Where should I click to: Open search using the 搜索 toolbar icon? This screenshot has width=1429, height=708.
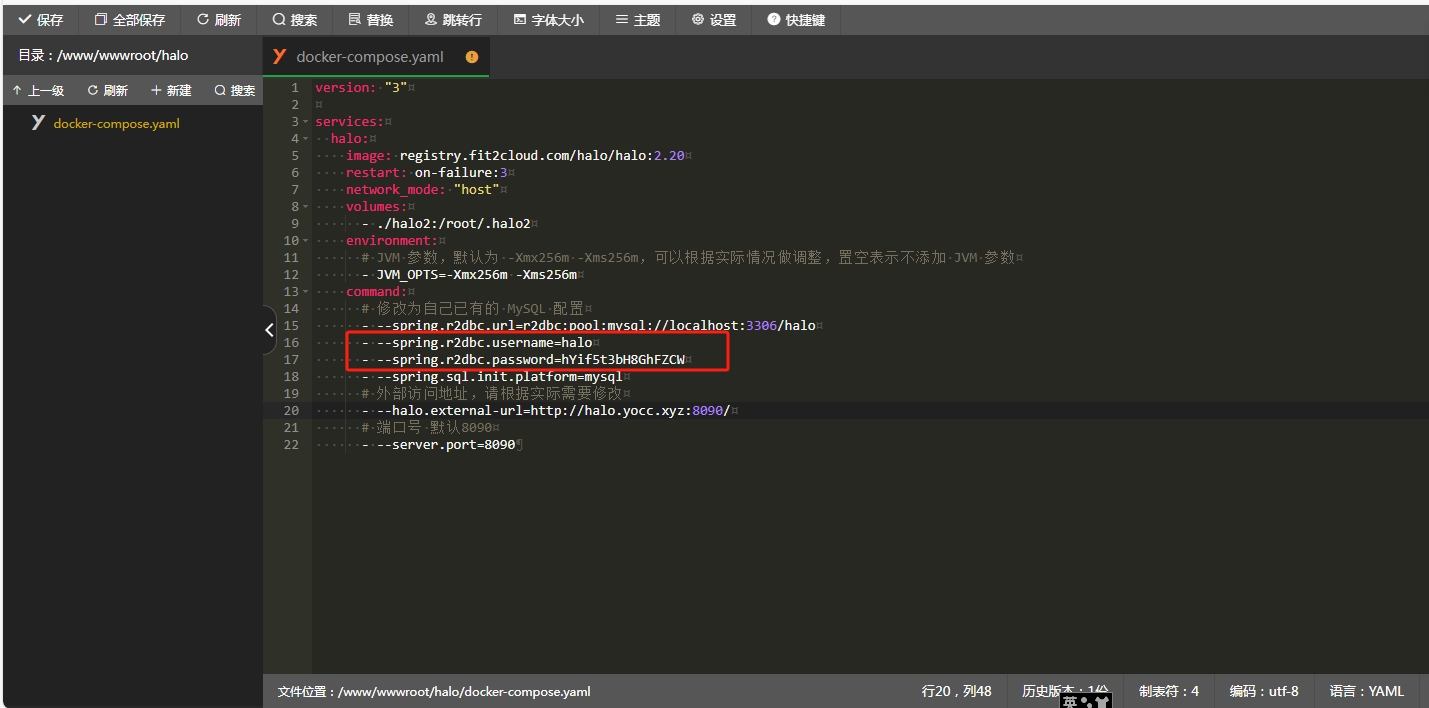coord(295,19)
